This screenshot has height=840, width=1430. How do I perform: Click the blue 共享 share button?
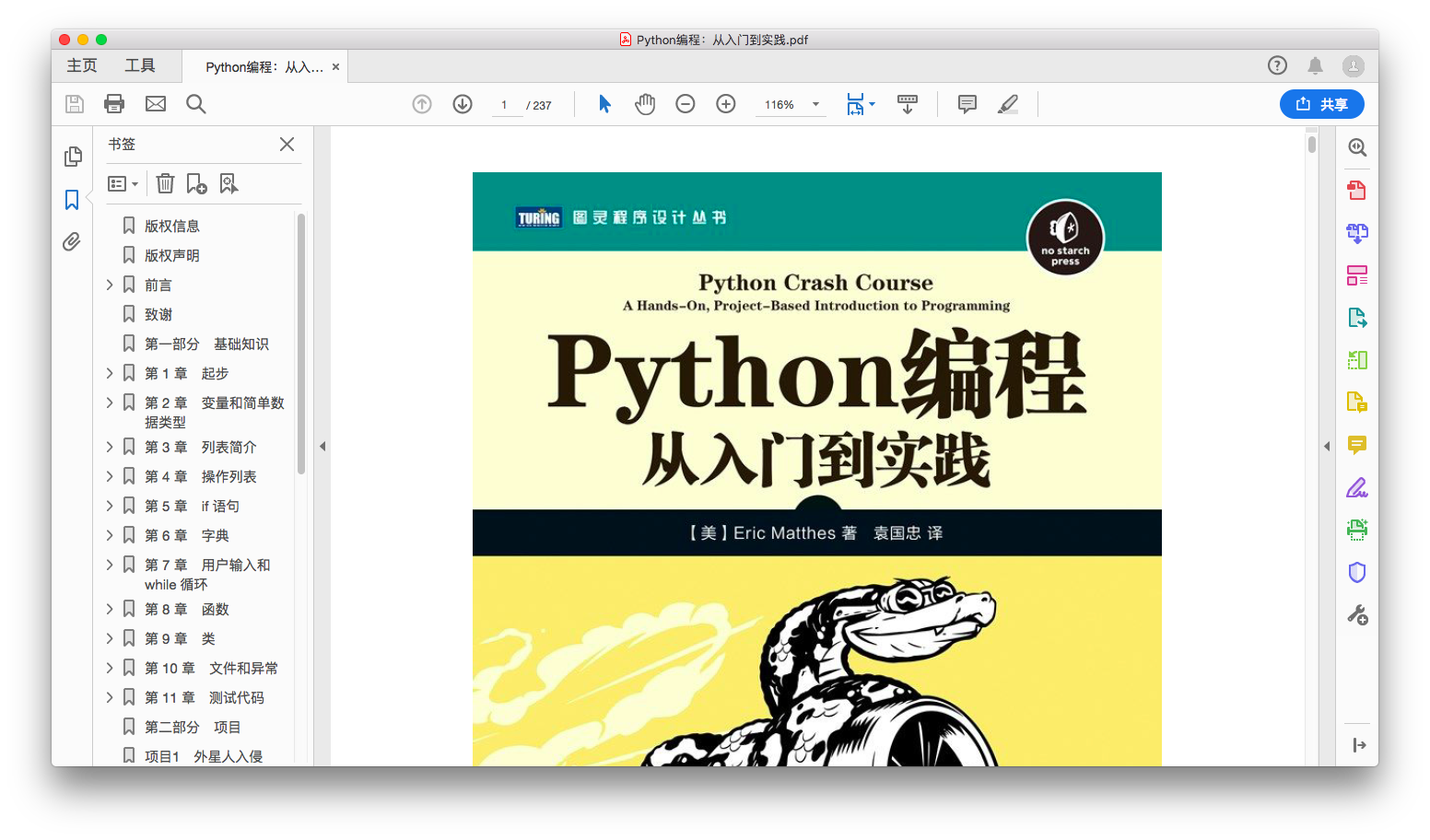click(1321, 104)
